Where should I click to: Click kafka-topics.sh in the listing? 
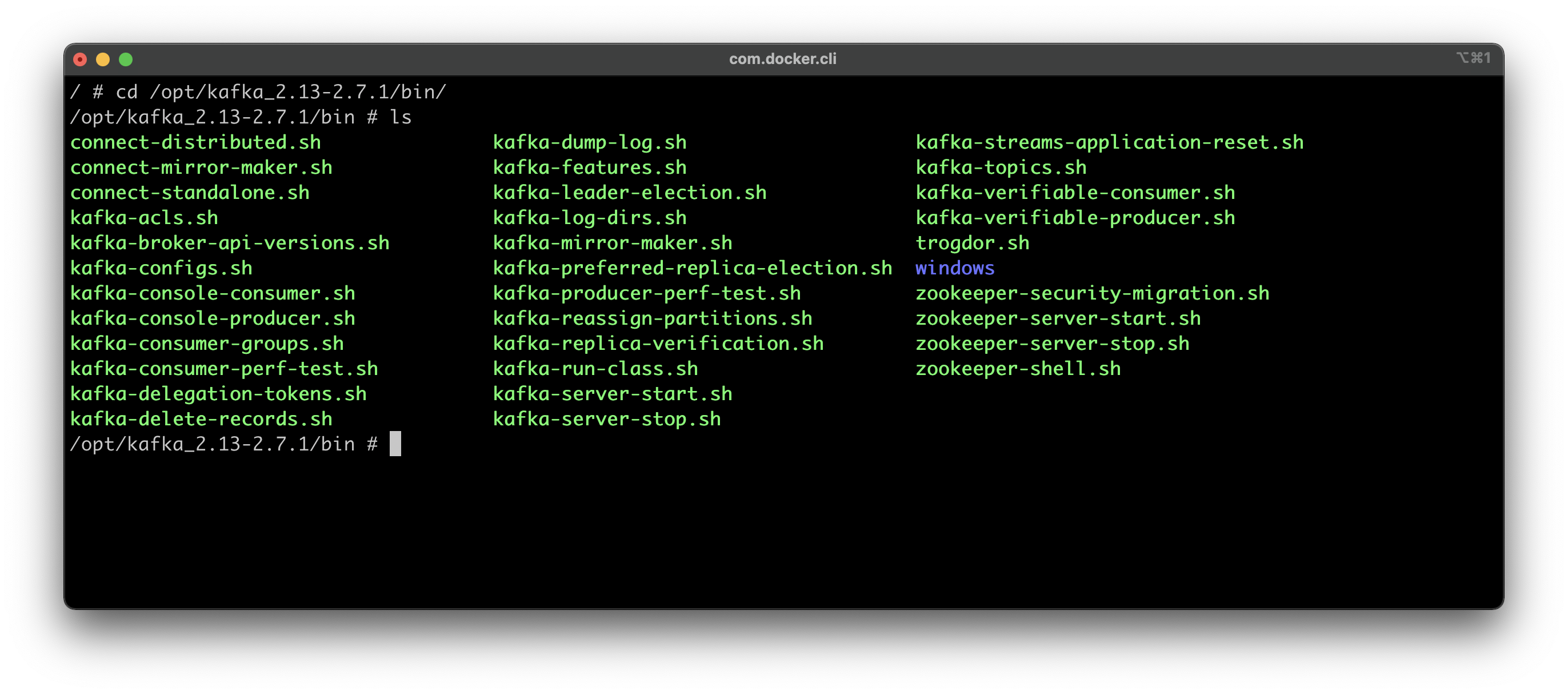(x=1001, y=167)
